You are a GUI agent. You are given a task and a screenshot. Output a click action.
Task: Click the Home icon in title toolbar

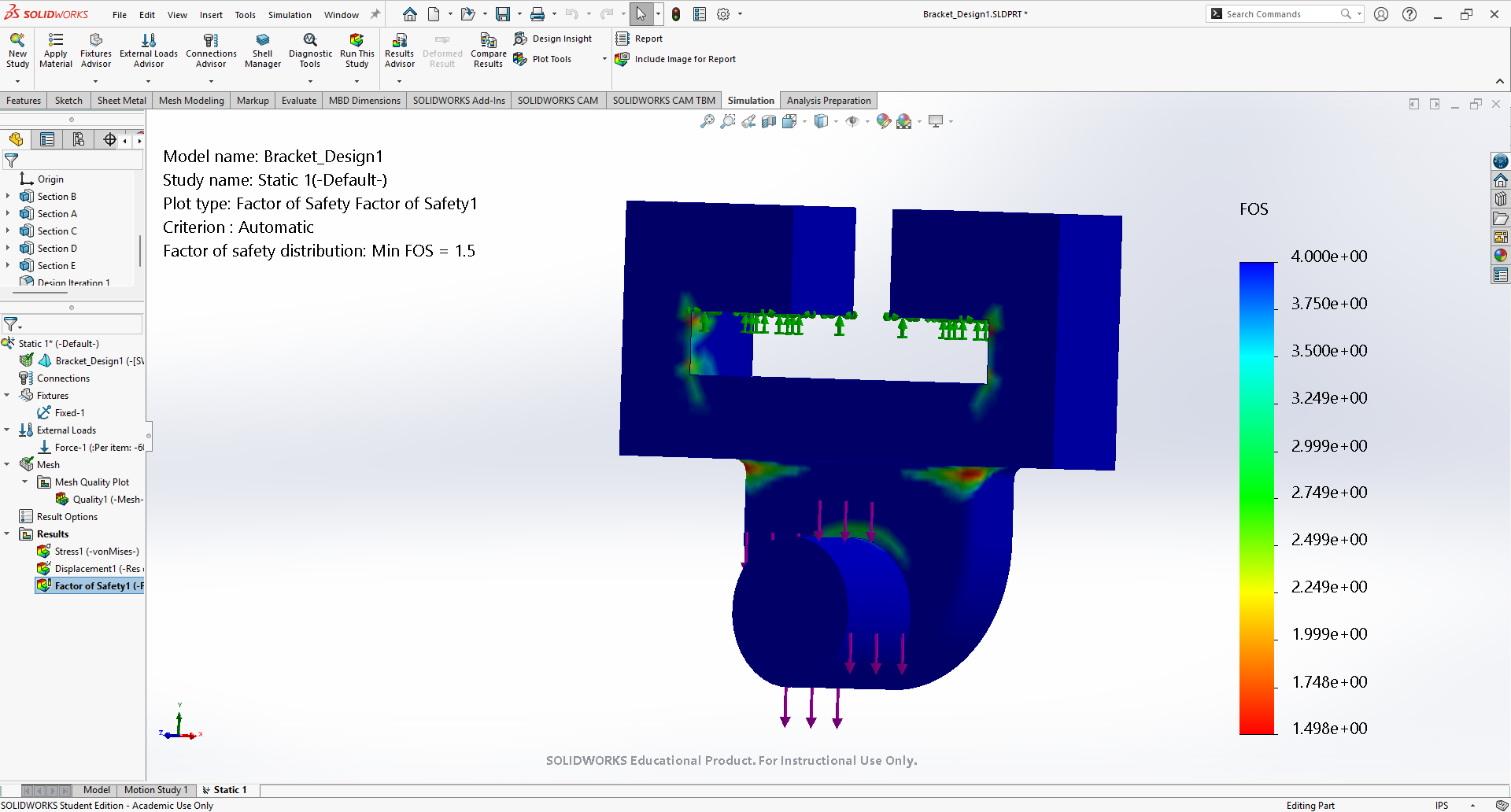click(x=410, y=14)
